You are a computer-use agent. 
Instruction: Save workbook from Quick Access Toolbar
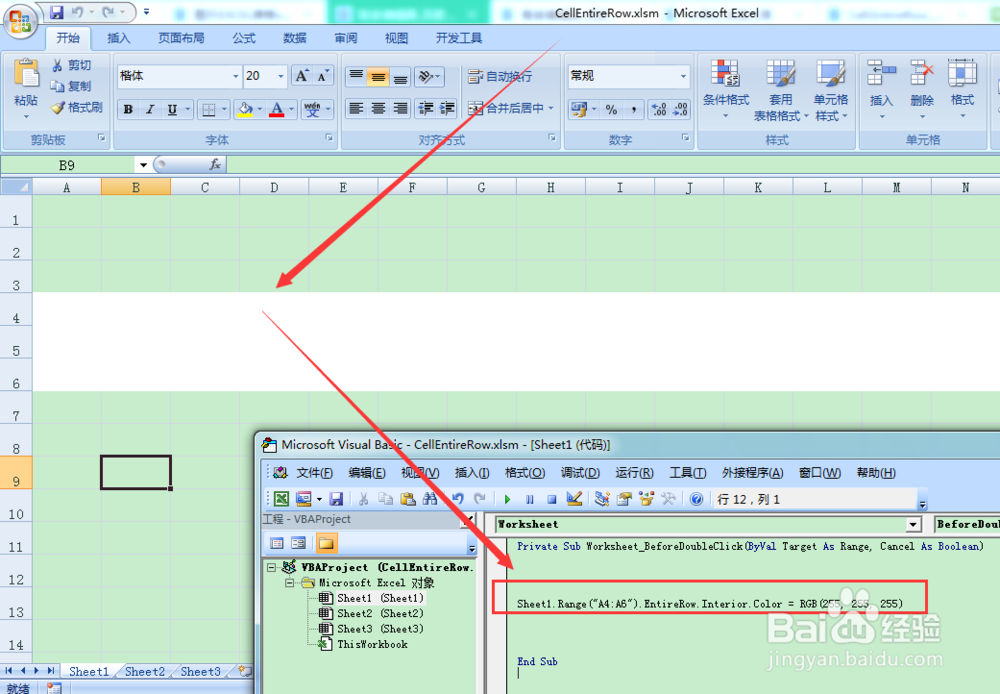pos(56,12)
